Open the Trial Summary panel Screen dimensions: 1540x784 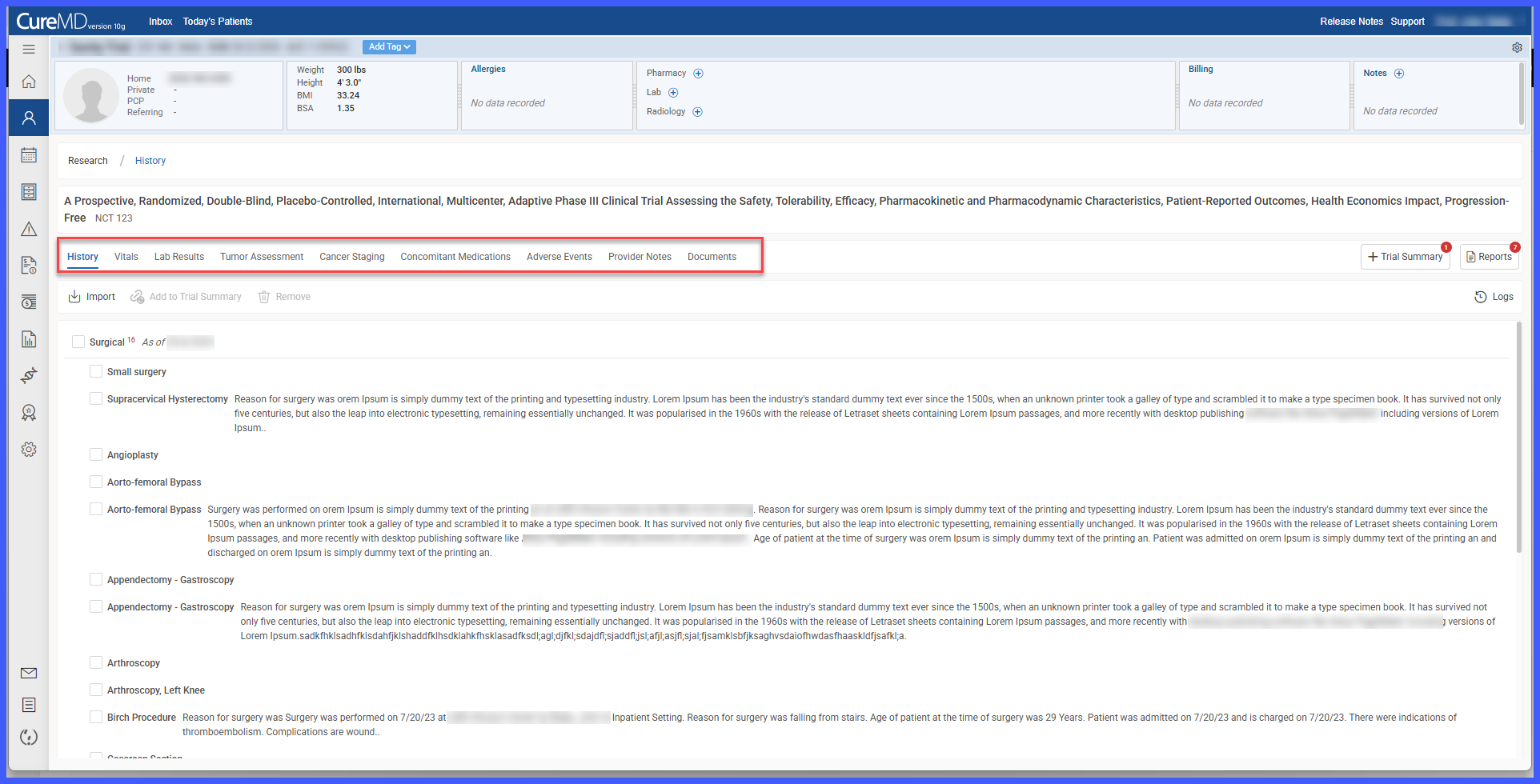(1405, 257)
